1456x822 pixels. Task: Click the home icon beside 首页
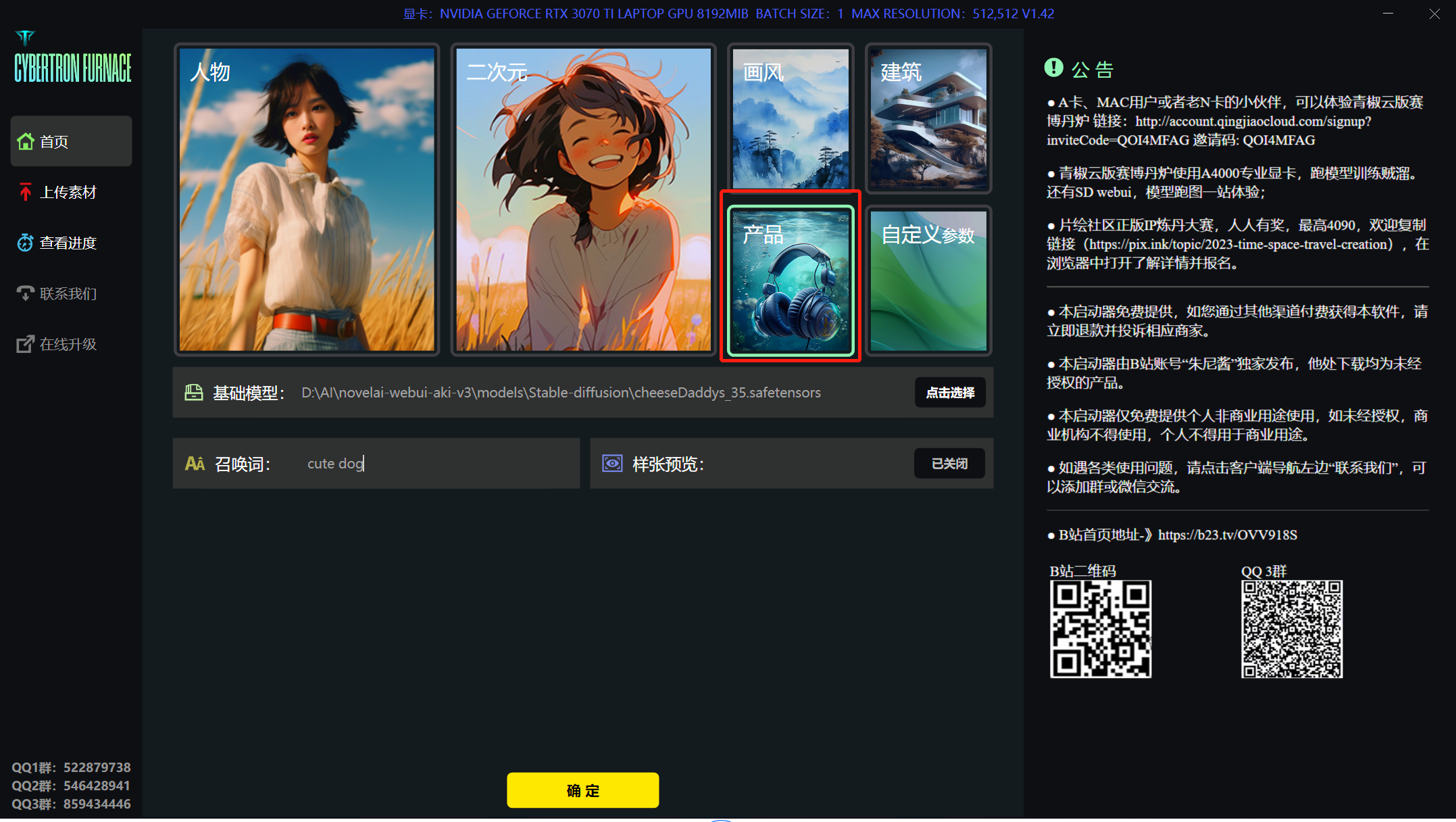26,142
